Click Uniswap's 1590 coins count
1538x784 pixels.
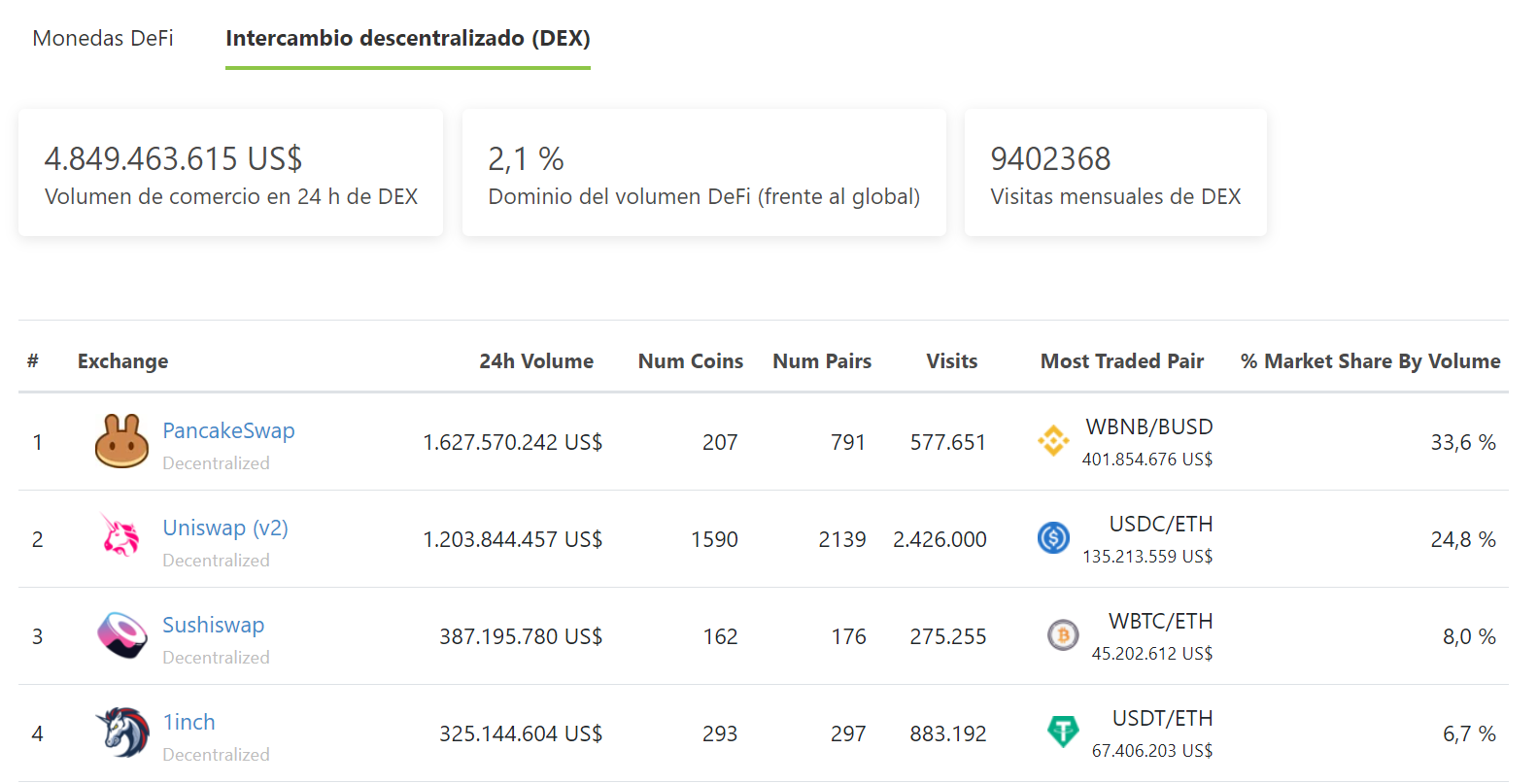pyautogui.click(x=714, y=539)
